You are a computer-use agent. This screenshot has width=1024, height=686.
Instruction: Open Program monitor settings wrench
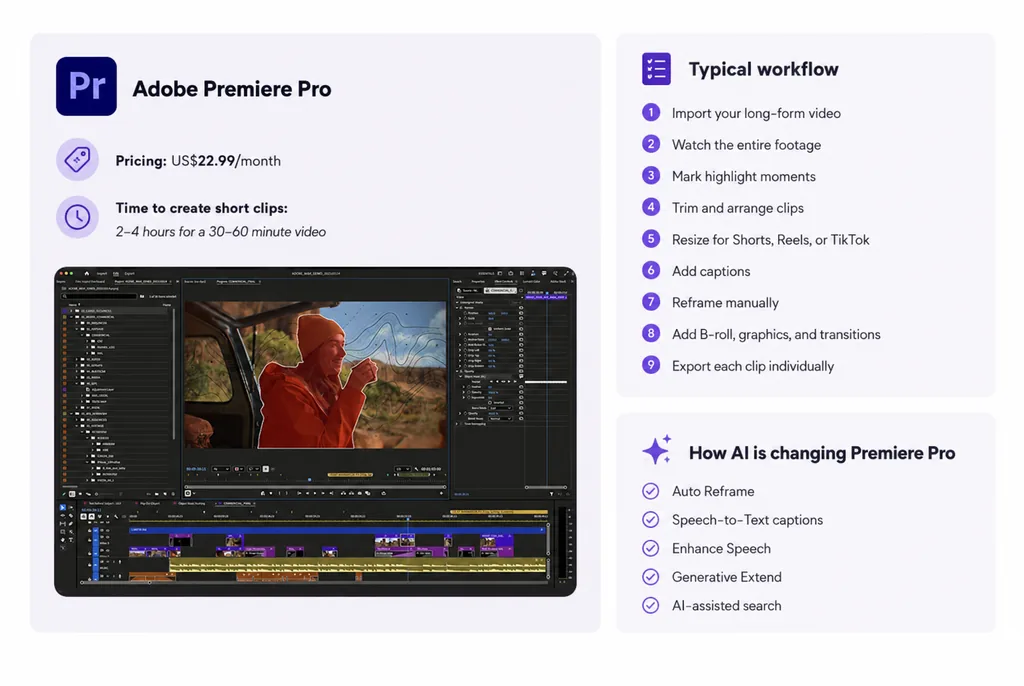tap(416, 469)
